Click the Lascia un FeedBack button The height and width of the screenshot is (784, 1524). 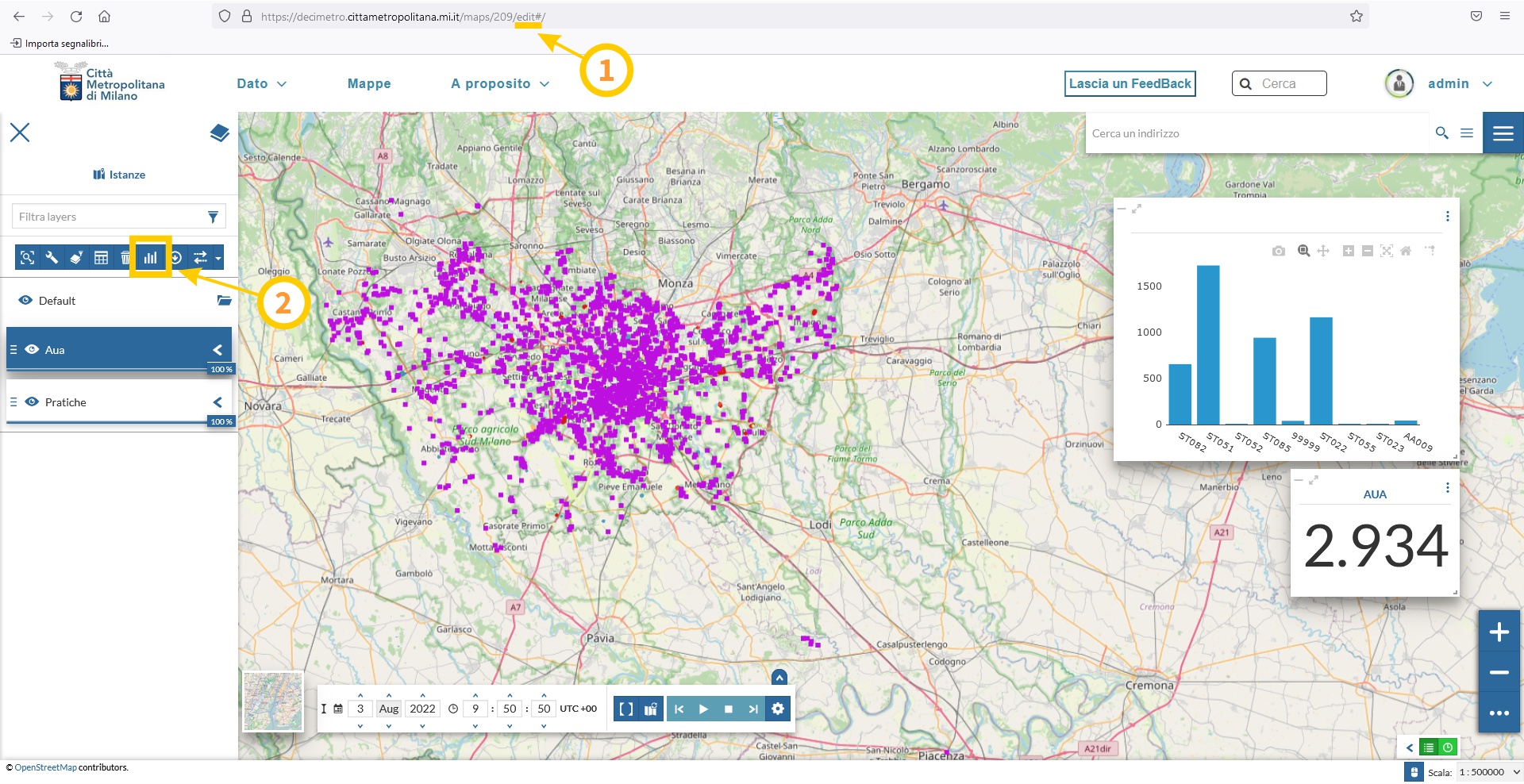(1130, 83)
